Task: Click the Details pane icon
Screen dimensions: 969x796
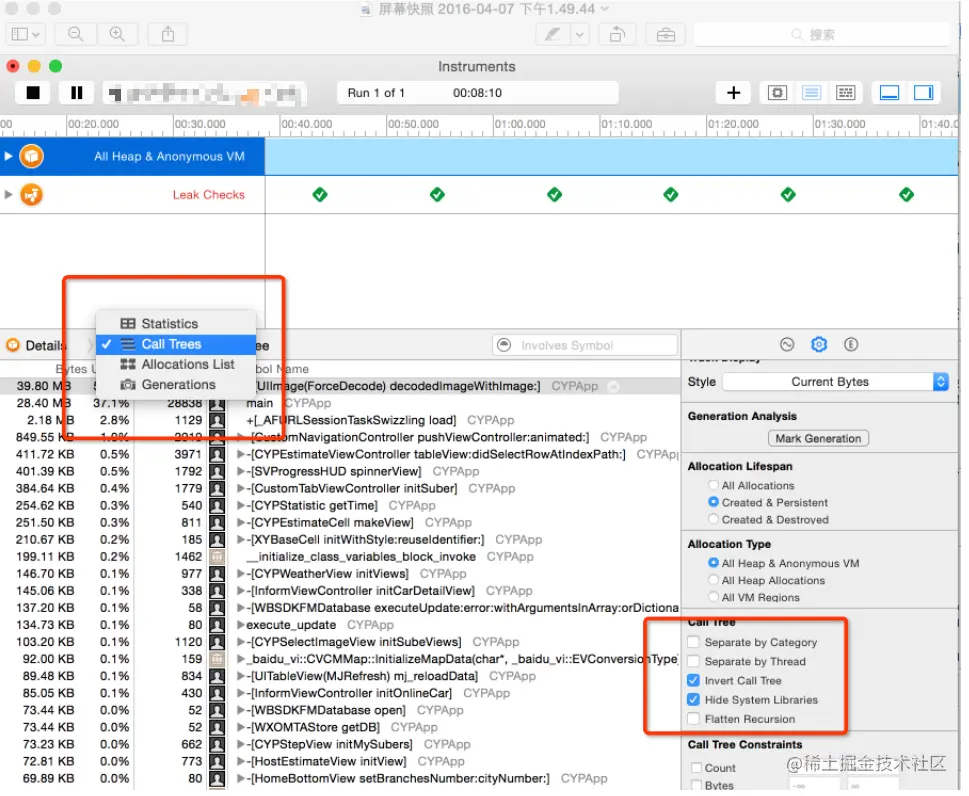Action: point(12,345)
